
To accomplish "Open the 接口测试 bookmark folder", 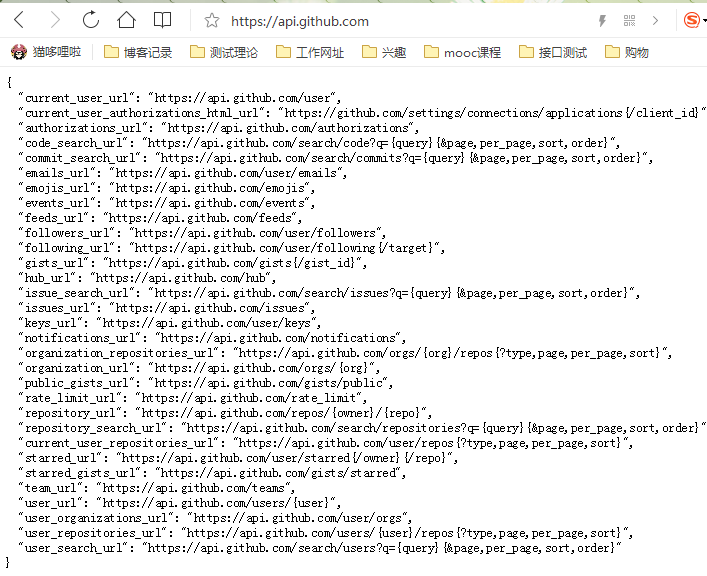I will click(x=553, y=52).
